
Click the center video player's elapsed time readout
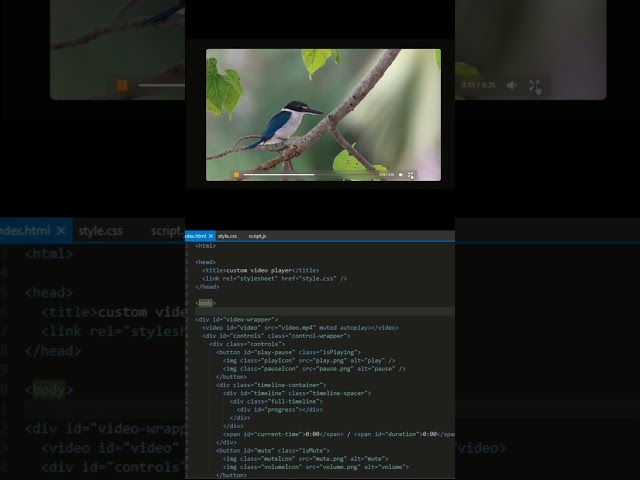(387, 175)
